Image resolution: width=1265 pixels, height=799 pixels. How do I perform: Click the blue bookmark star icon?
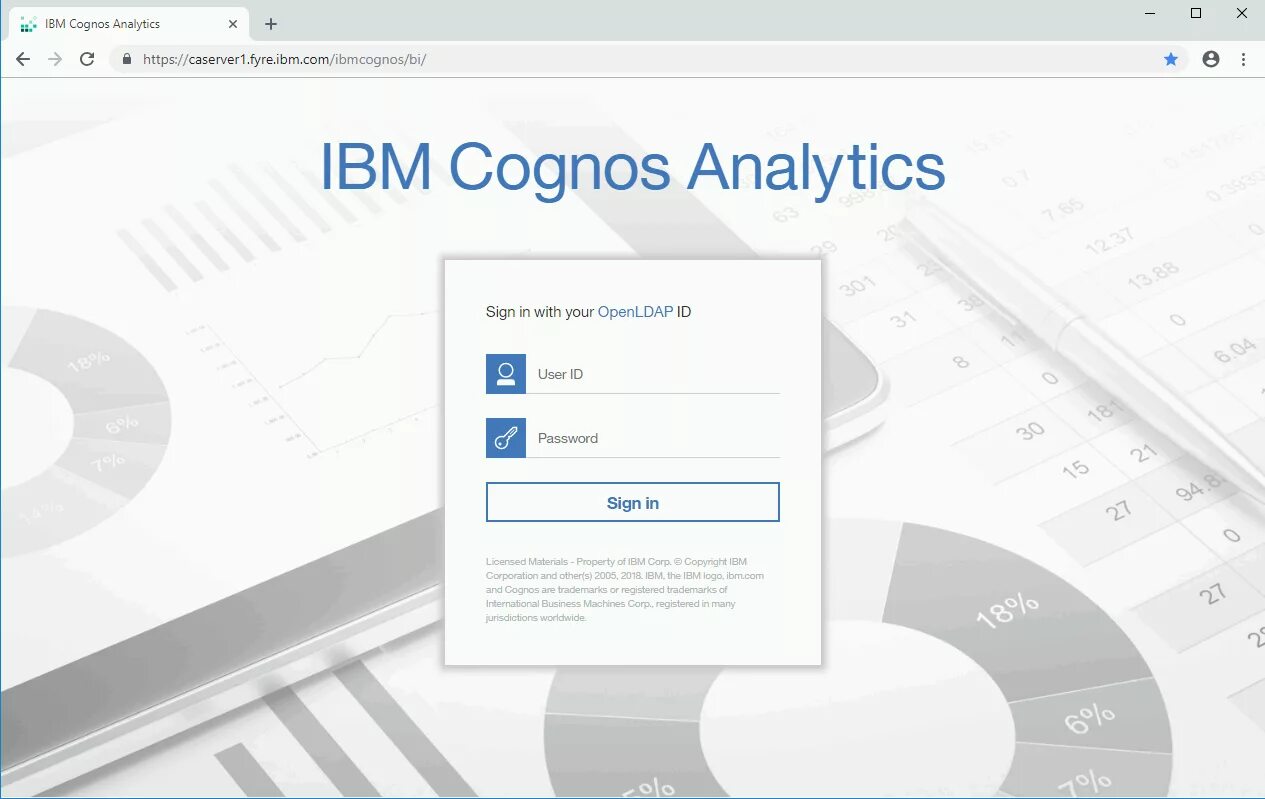point(1171,59)
